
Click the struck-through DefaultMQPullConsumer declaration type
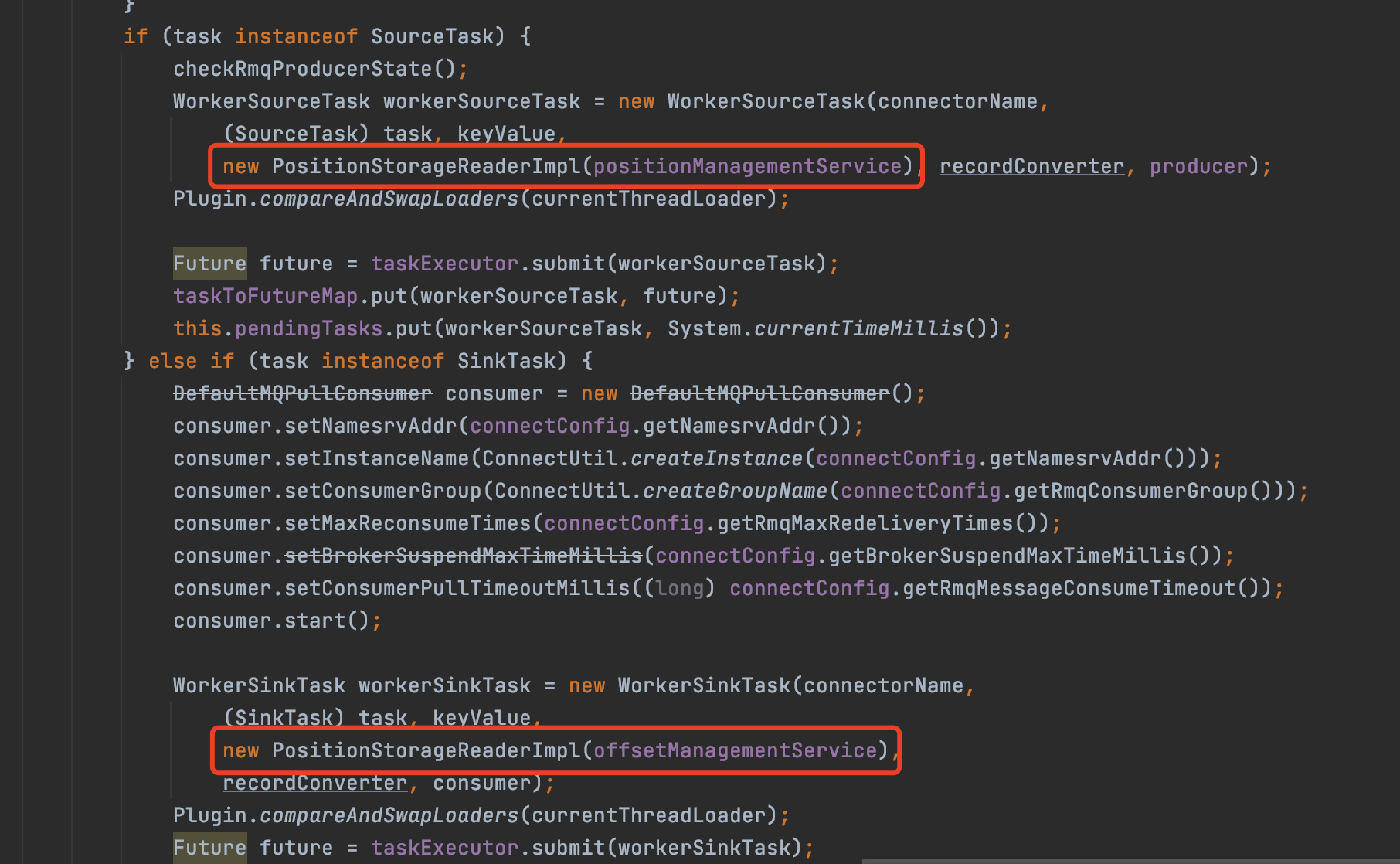tap(302, 393)
